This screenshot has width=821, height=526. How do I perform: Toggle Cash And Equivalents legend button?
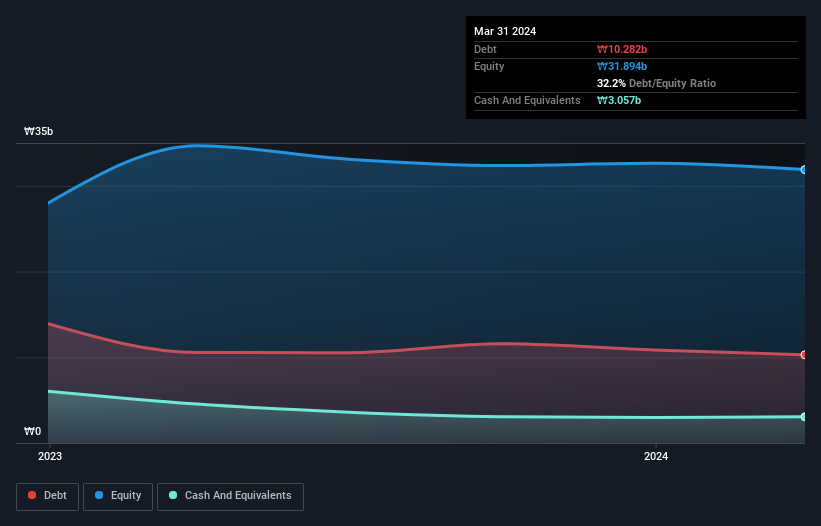(x=230, y=496)
